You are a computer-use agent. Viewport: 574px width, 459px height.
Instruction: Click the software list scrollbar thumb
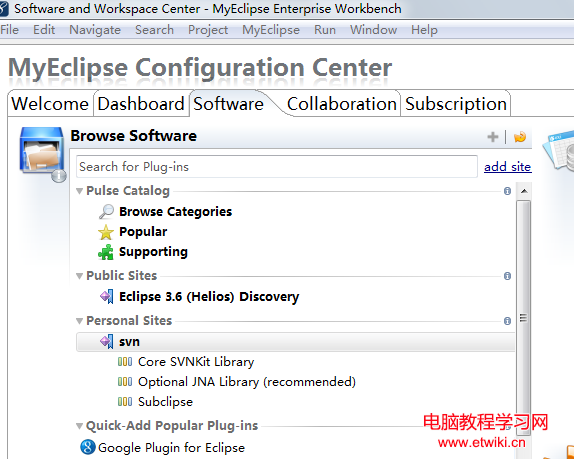tap(524, 317)
